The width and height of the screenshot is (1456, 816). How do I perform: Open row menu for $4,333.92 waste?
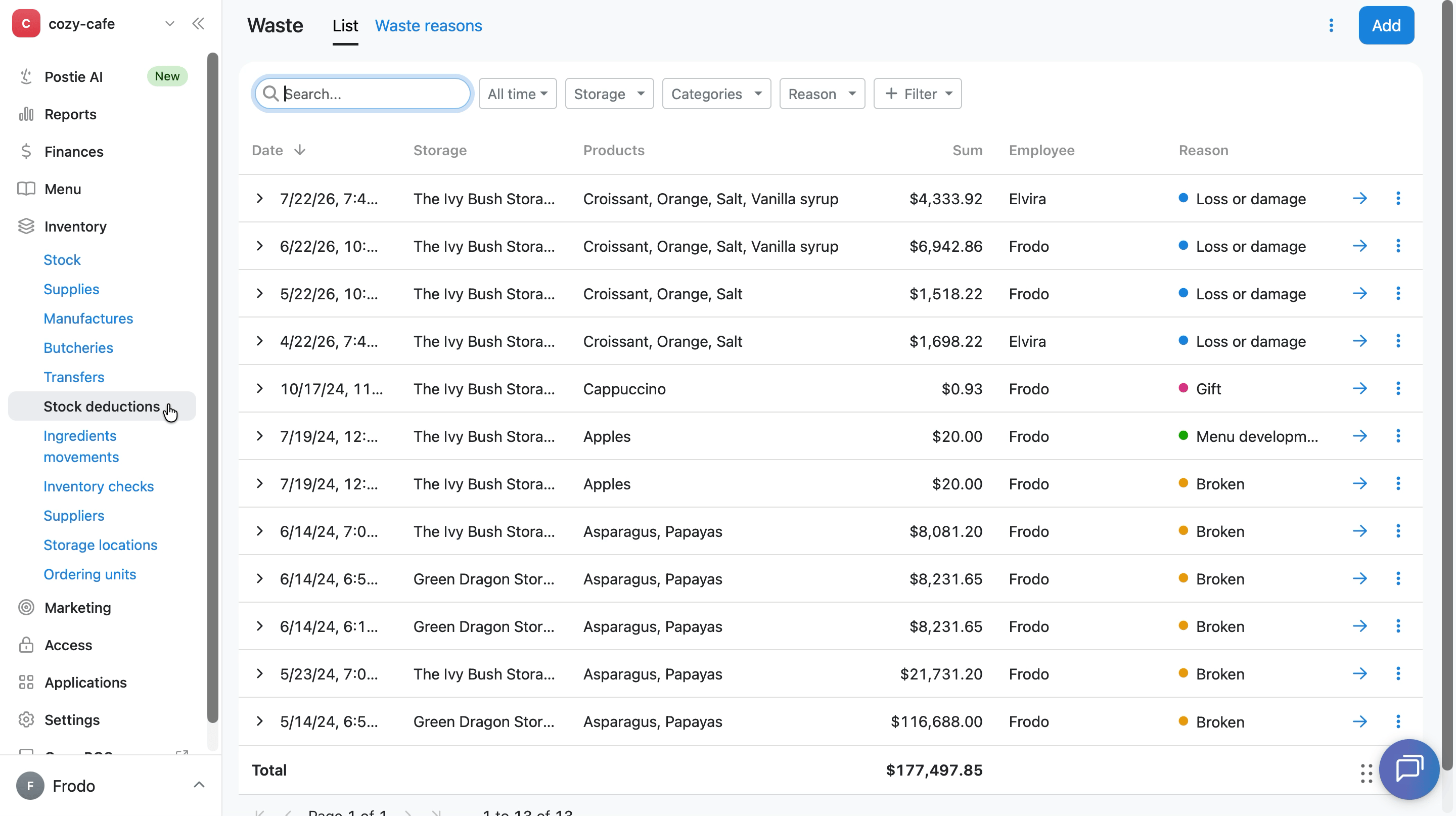(1398, 198)
